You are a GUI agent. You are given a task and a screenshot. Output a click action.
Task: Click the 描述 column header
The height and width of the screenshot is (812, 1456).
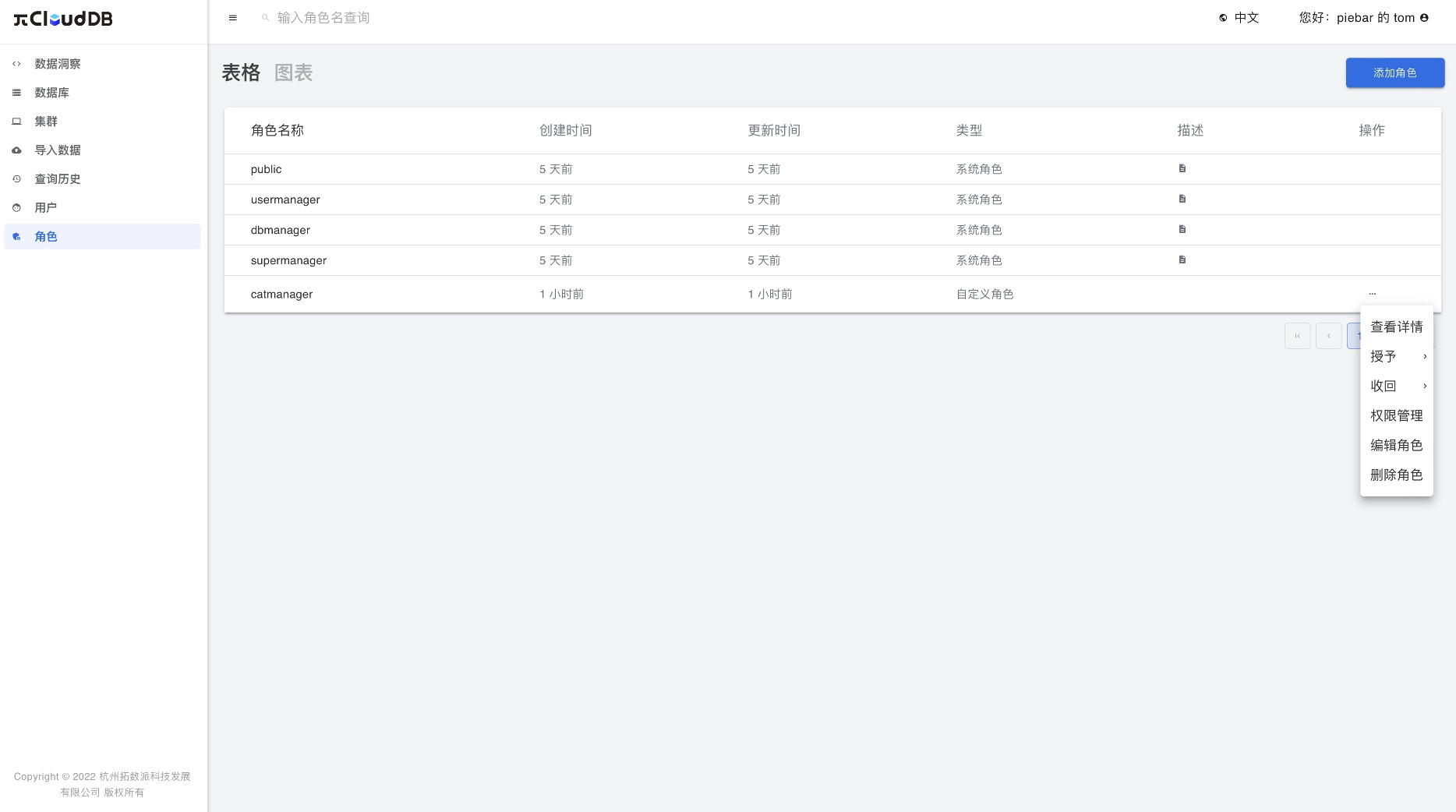(1191, 131)
